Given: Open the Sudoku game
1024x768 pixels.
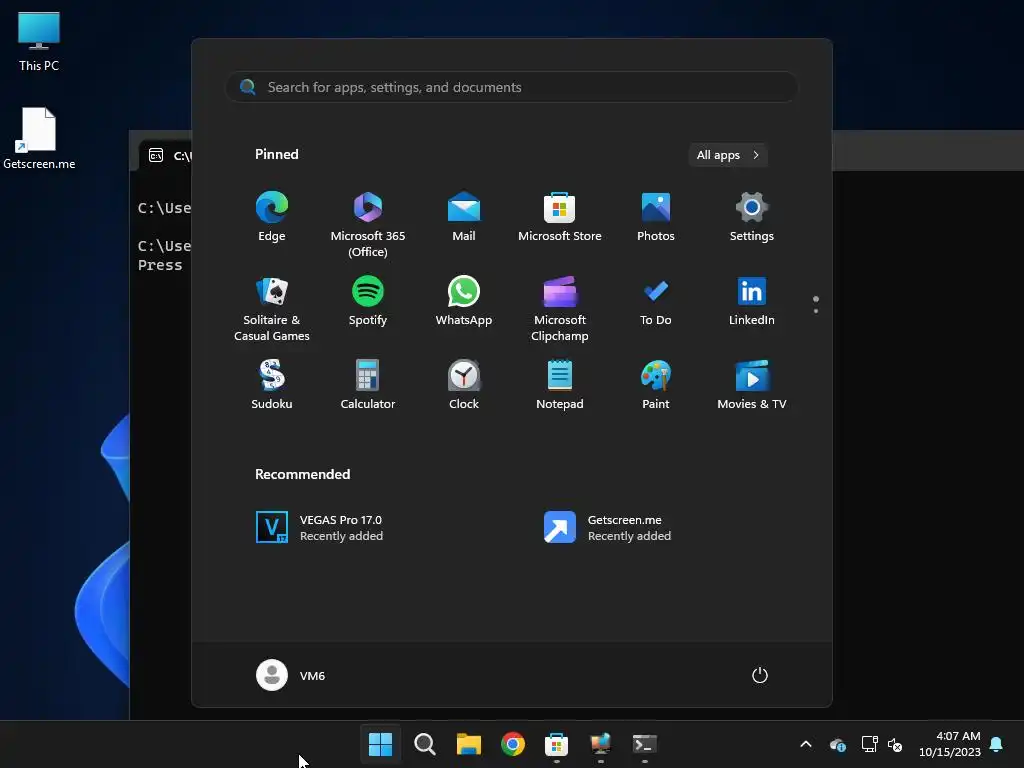Looking at the screenshot, I should (x=272, y=385).
